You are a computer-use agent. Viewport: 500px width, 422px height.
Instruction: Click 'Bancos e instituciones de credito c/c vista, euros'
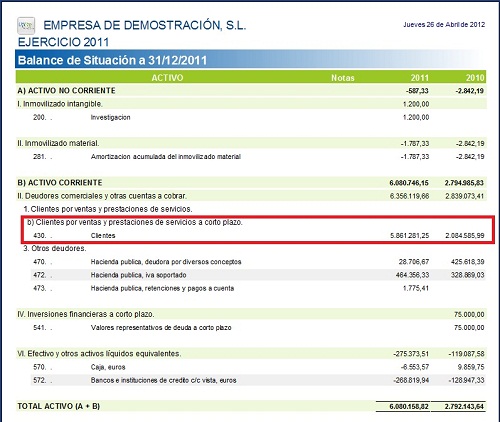164,380
